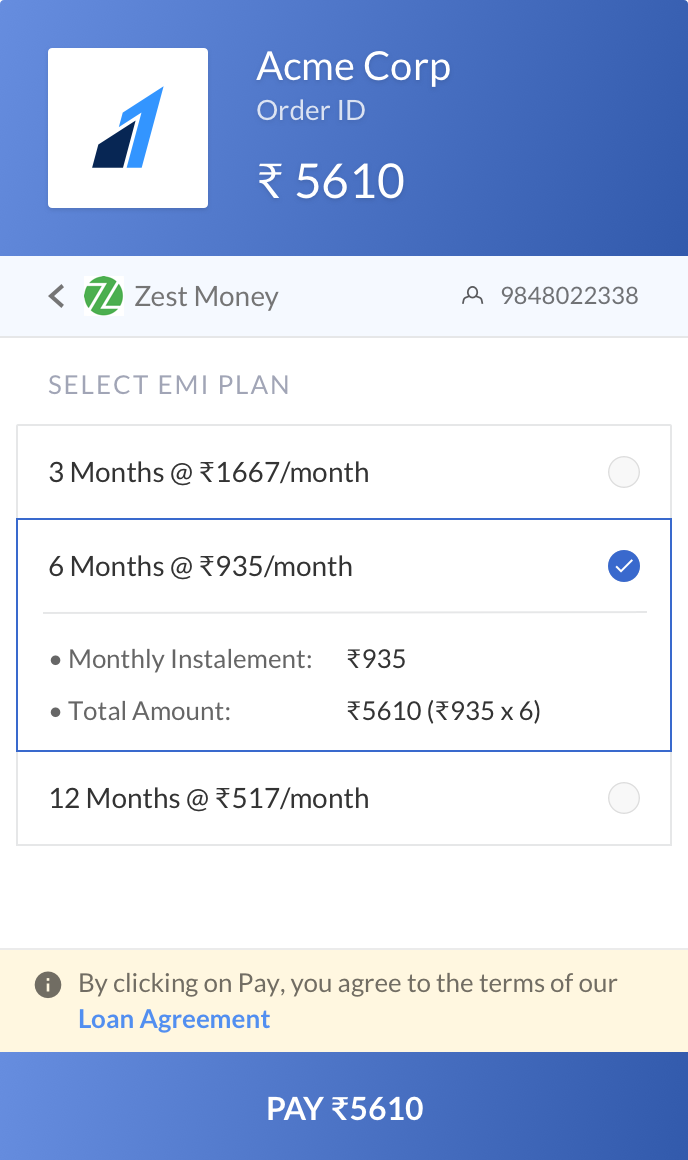This screenshot has width=688, height=1160.
Task: Click the back chevron to return
Action: coord(57,296)
